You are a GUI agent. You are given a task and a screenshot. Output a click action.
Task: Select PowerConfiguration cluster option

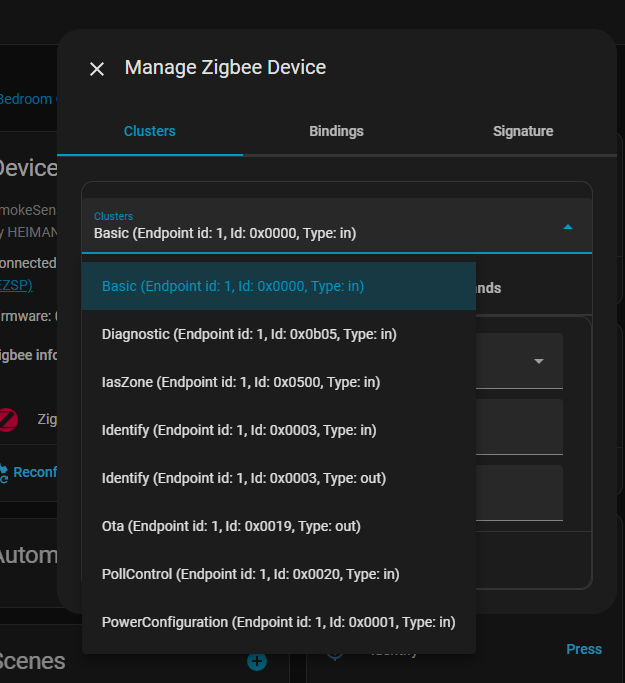[278, 622]
